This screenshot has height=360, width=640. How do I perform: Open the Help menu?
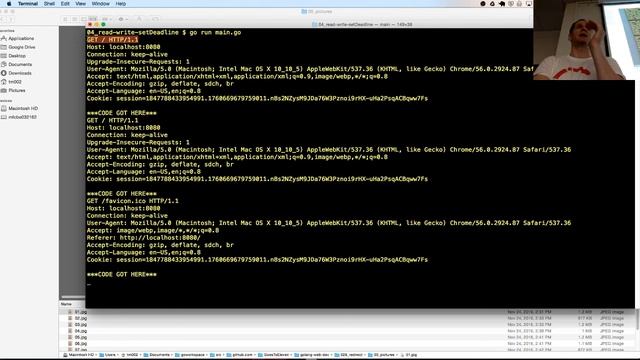coord(121,4)
